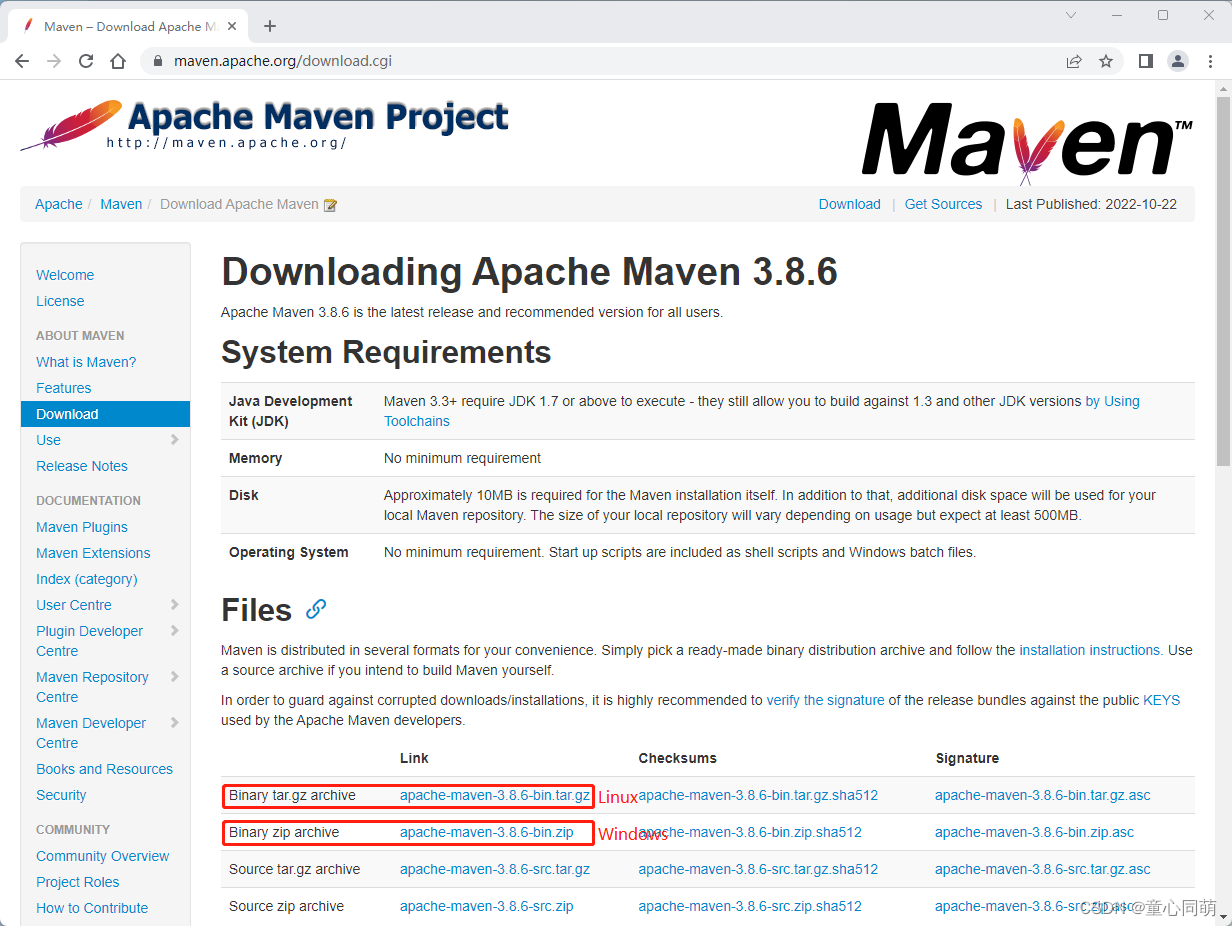Click the Apache breadcrumb link

pyautogui.click(x=59, y=204)
